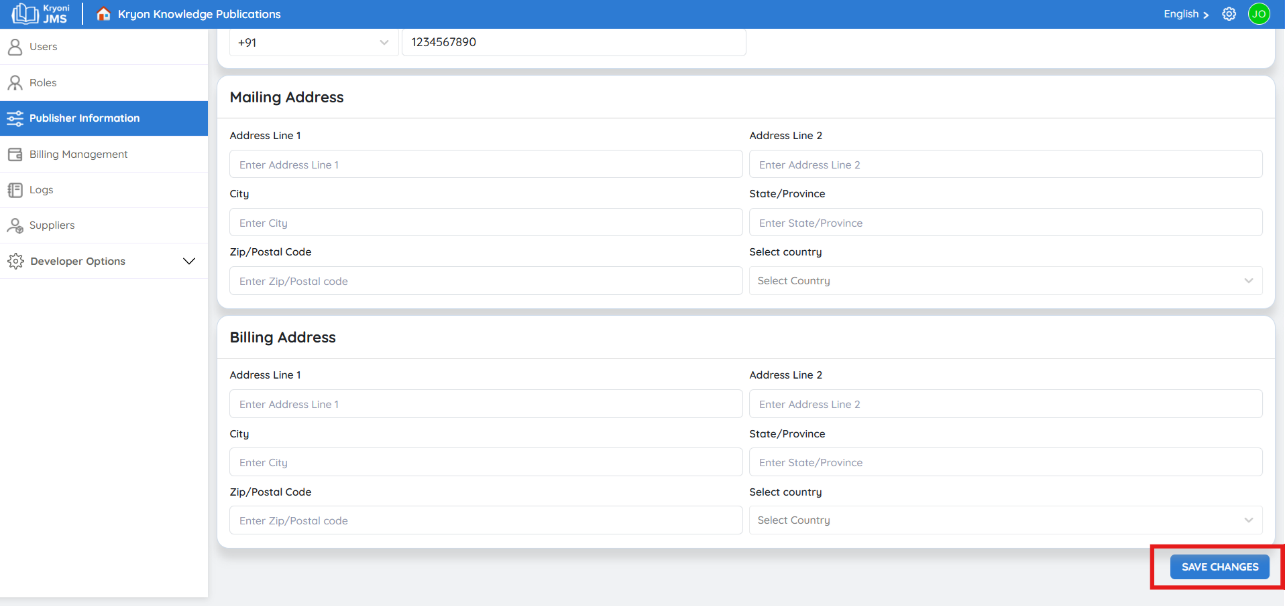Click Kryon Knowledge Publications title link
Screen dimensions: 1285x606
click(x=199, y=14)
